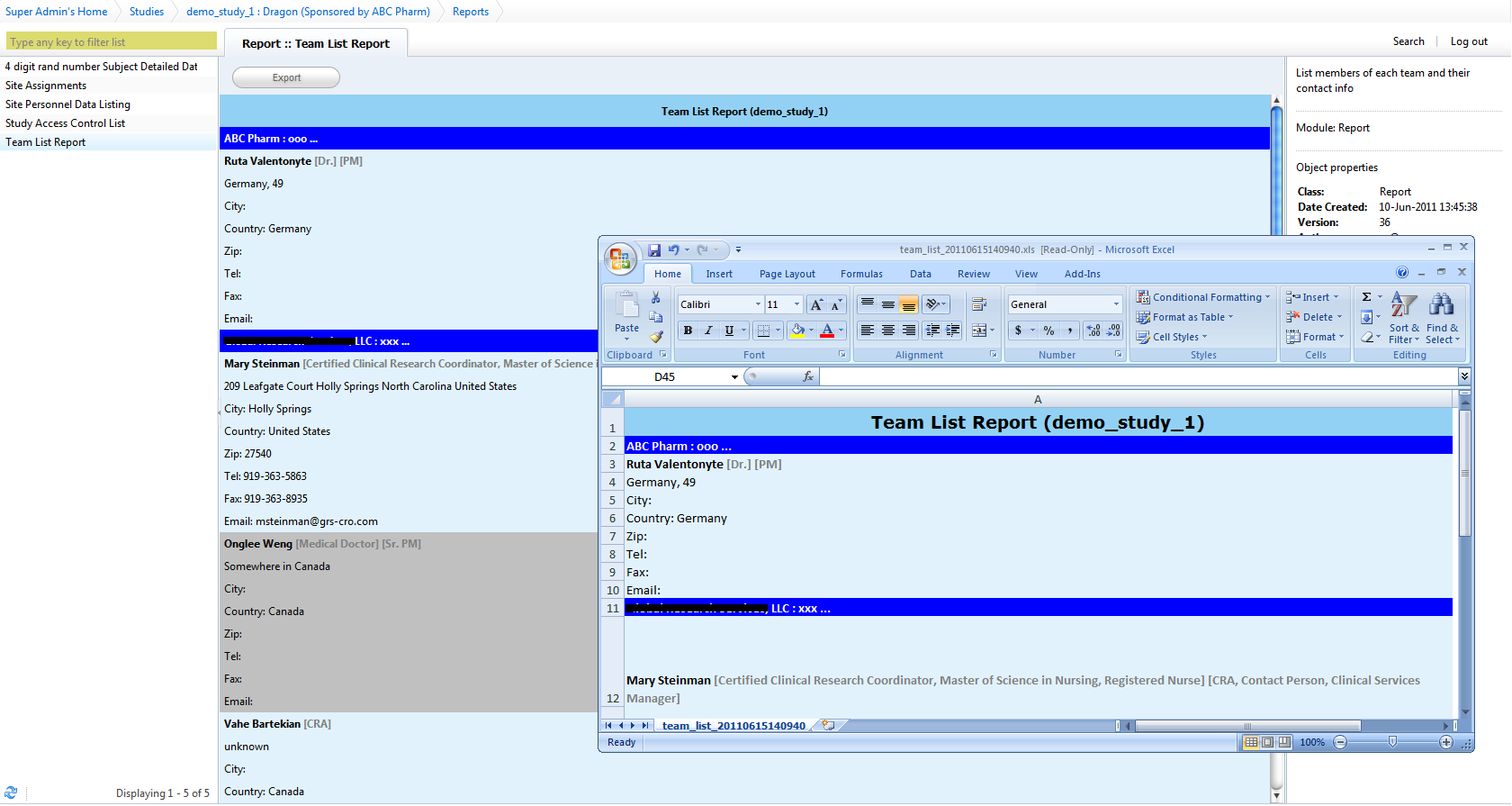Undo the last action in Excel
This screenshot has width=1512, height=806.
coord(673,250)
